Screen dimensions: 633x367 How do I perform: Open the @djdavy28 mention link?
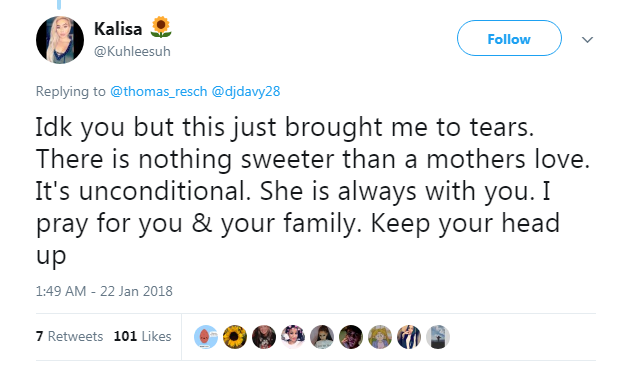(x=246, y=91)
